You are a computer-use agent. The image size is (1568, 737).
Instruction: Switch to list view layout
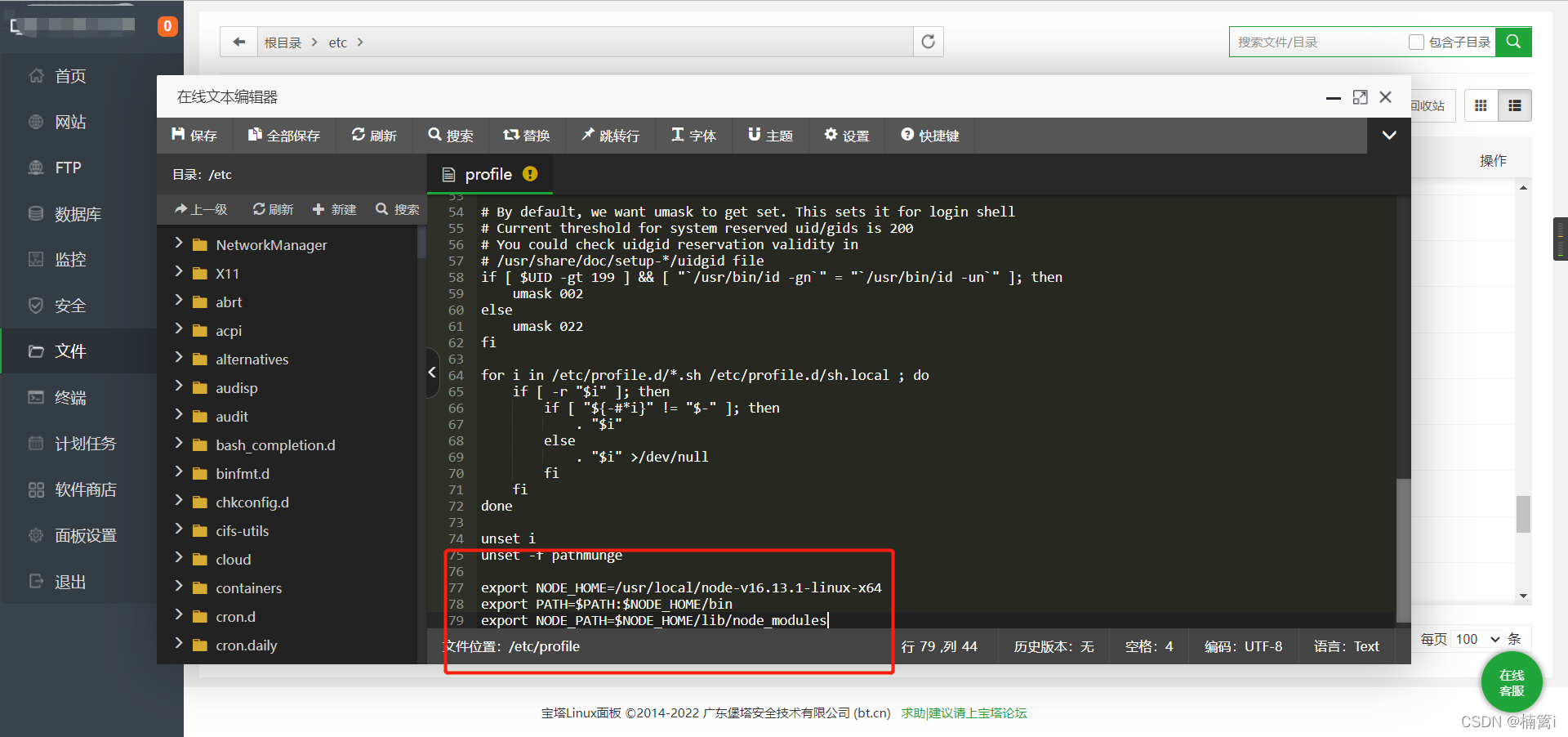(x=1515, y=105)
